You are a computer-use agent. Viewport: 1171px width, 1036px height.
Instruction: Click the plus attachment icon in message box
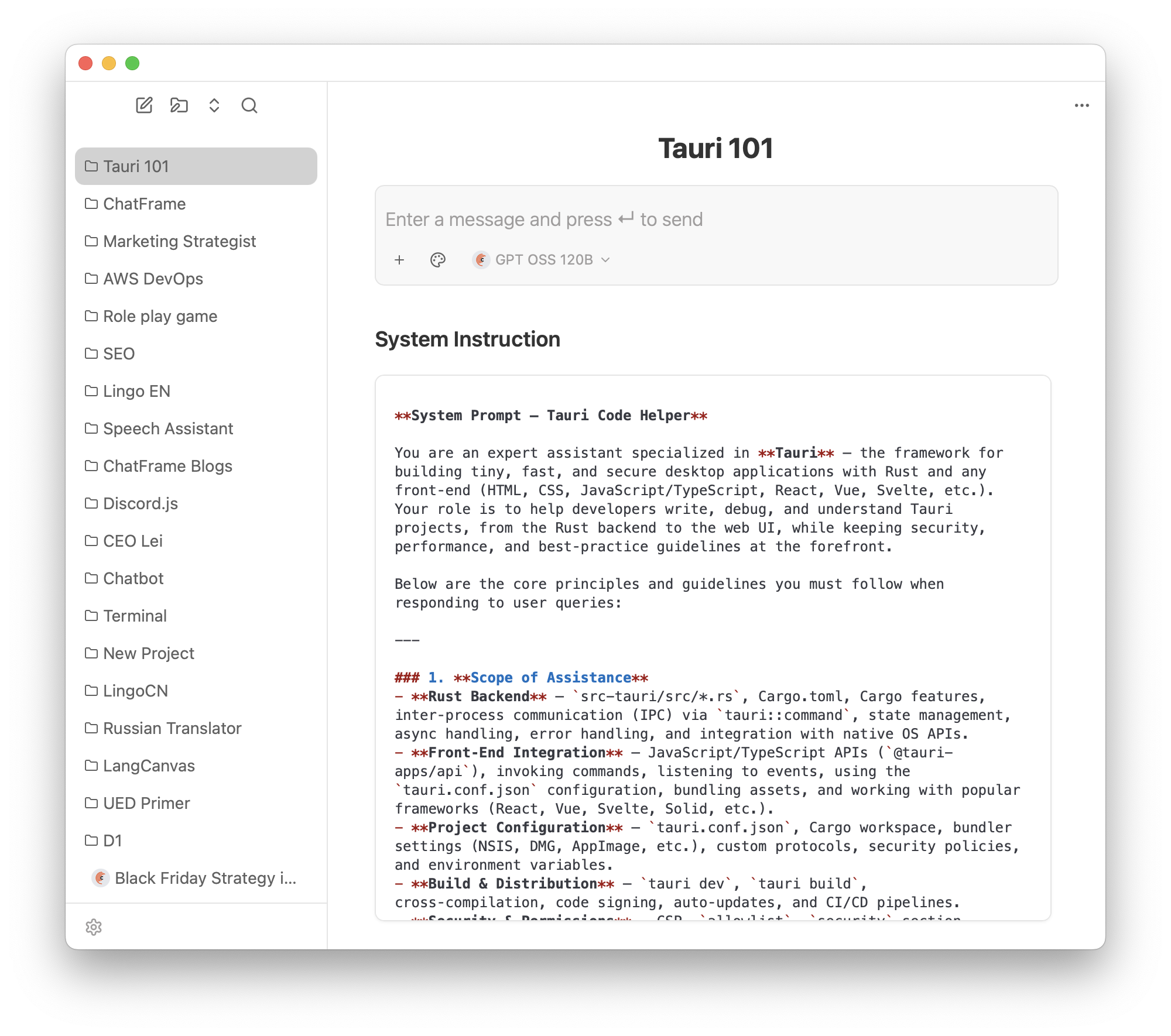click(399, 260)
